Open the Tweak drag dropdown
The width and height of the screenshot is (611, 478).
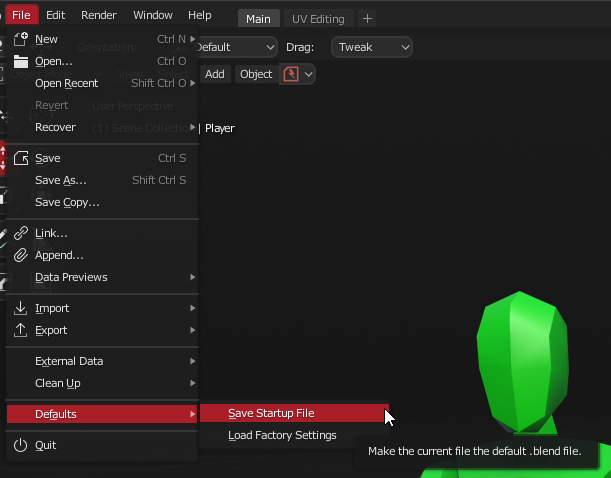[372, 47]
